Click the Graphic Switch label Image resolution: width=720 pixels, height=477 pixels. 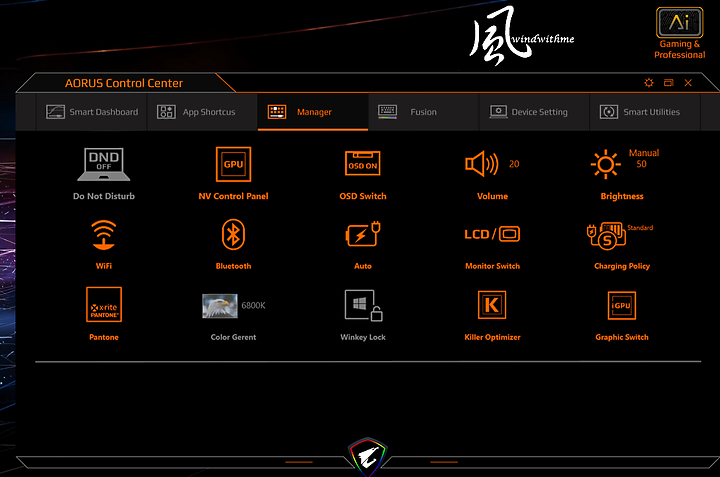click(622, 337)
